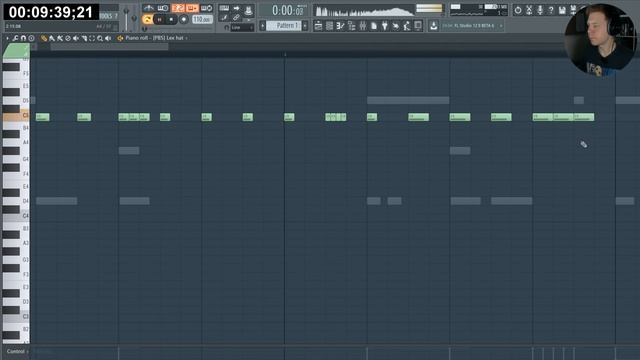Open the global snap Line dropdown
640x360 pixels.
(242, 27)
